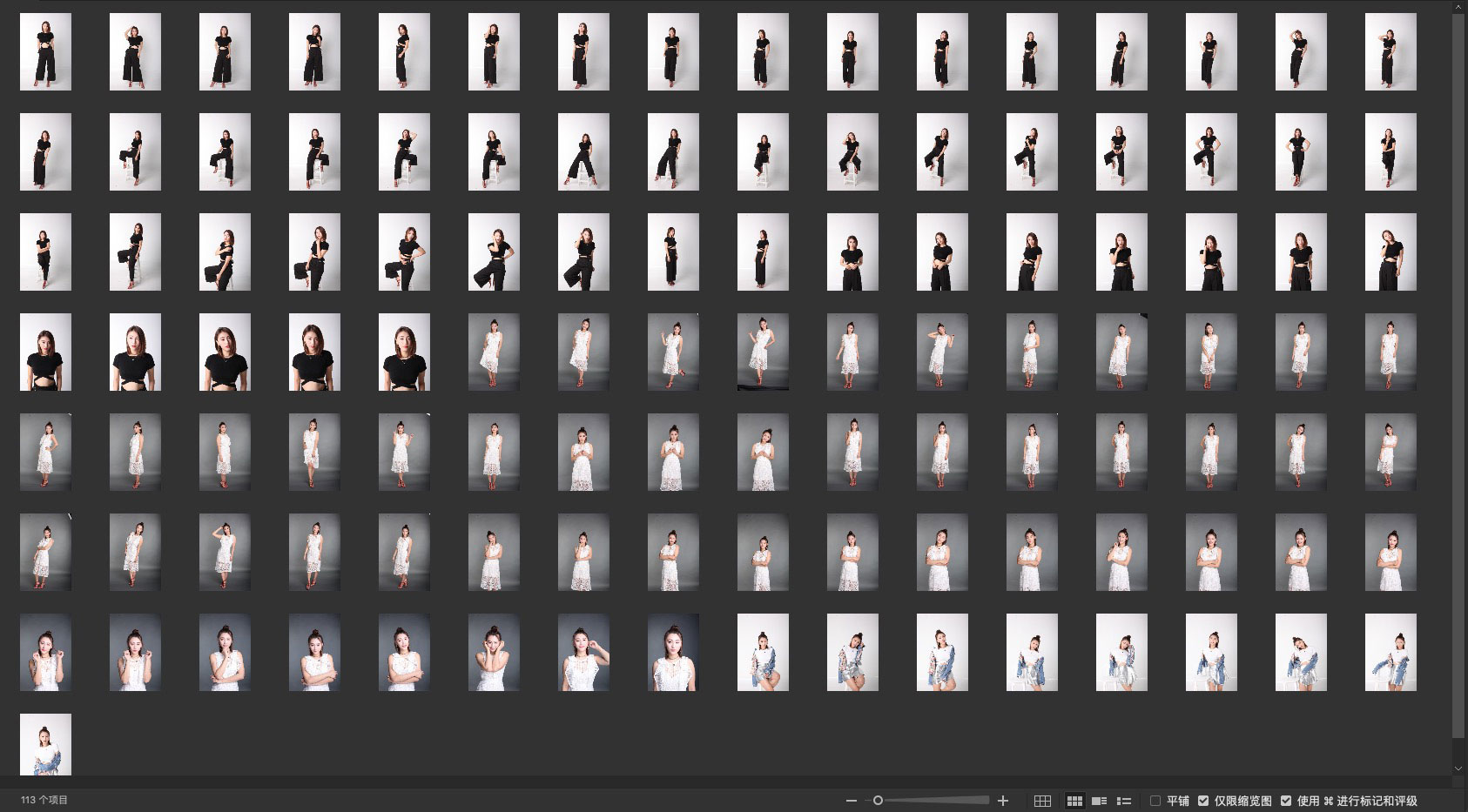Image resolution: width=1468 pixels, height=812 pixels.
Task: Click the minus icon to shrink thumbnails
Action: (851, 801)
